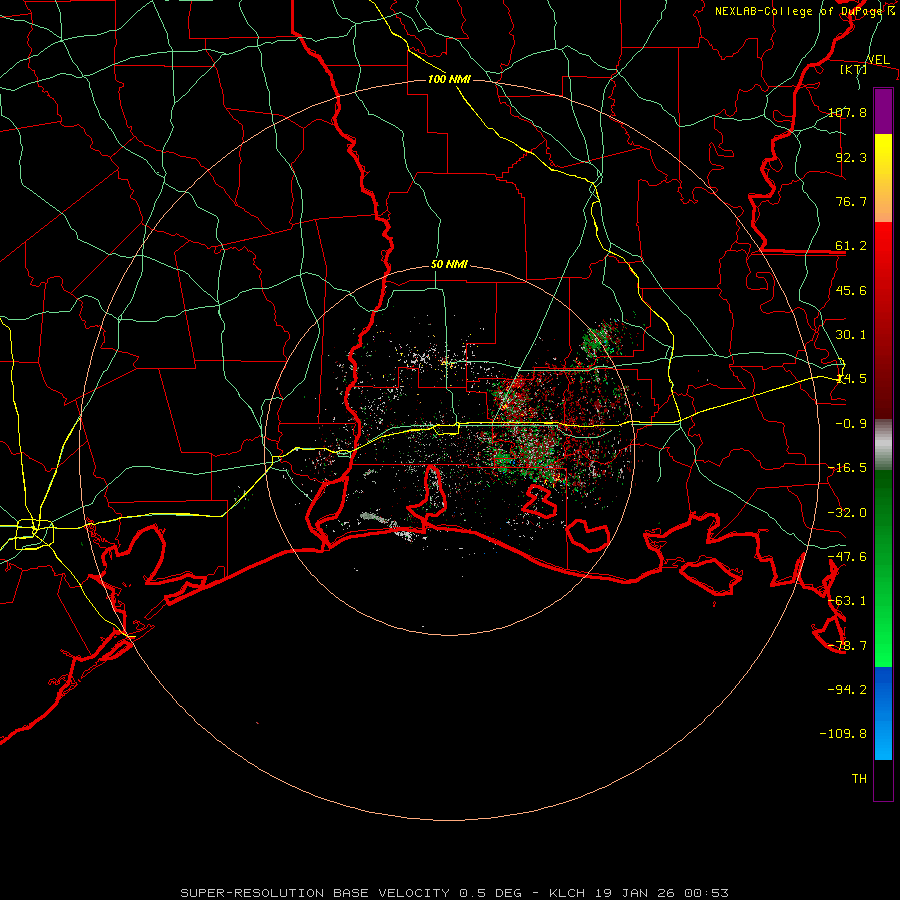This screenshot has width=900, height=900.
Task: Click the 14.5 value on velocity scale
Action: 851,378
